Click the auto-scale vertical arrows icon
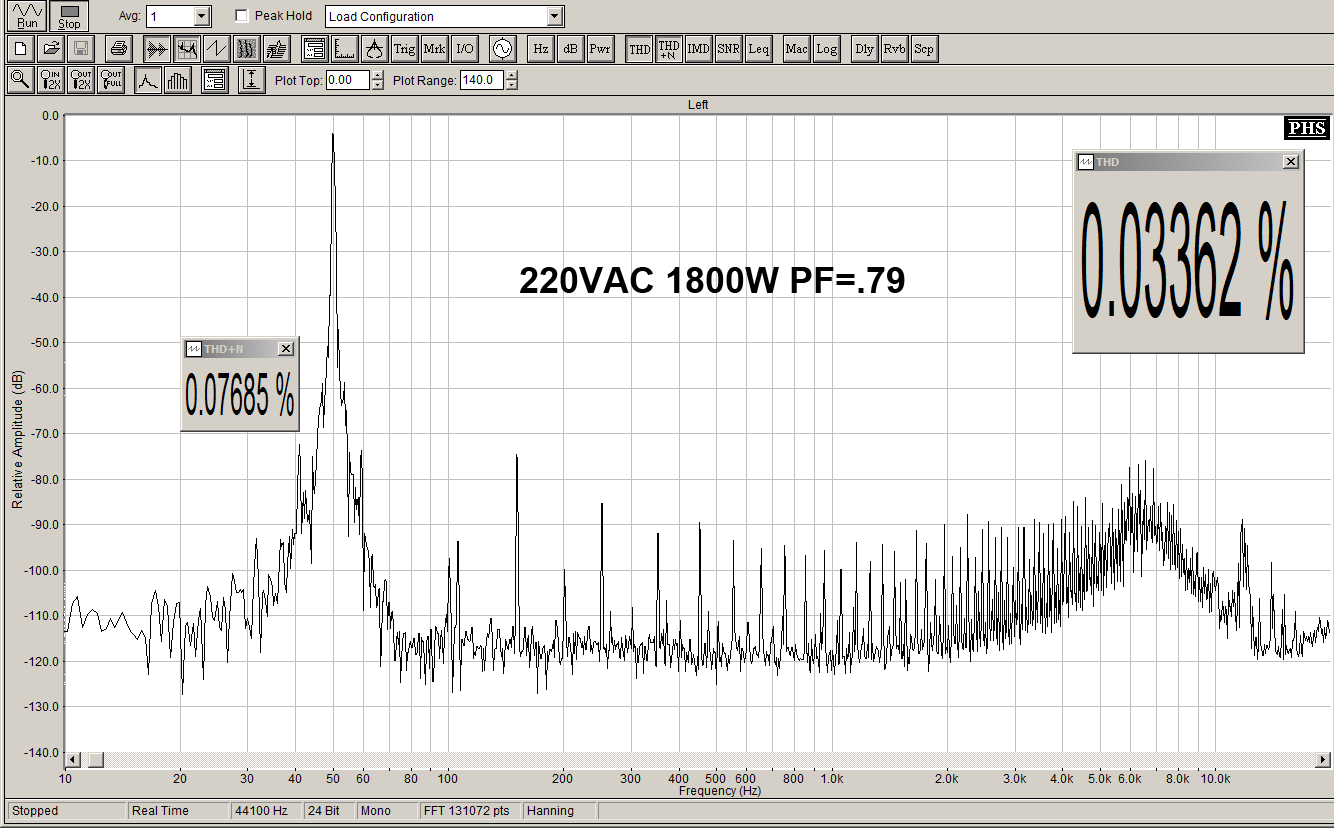 coord(251,80)
